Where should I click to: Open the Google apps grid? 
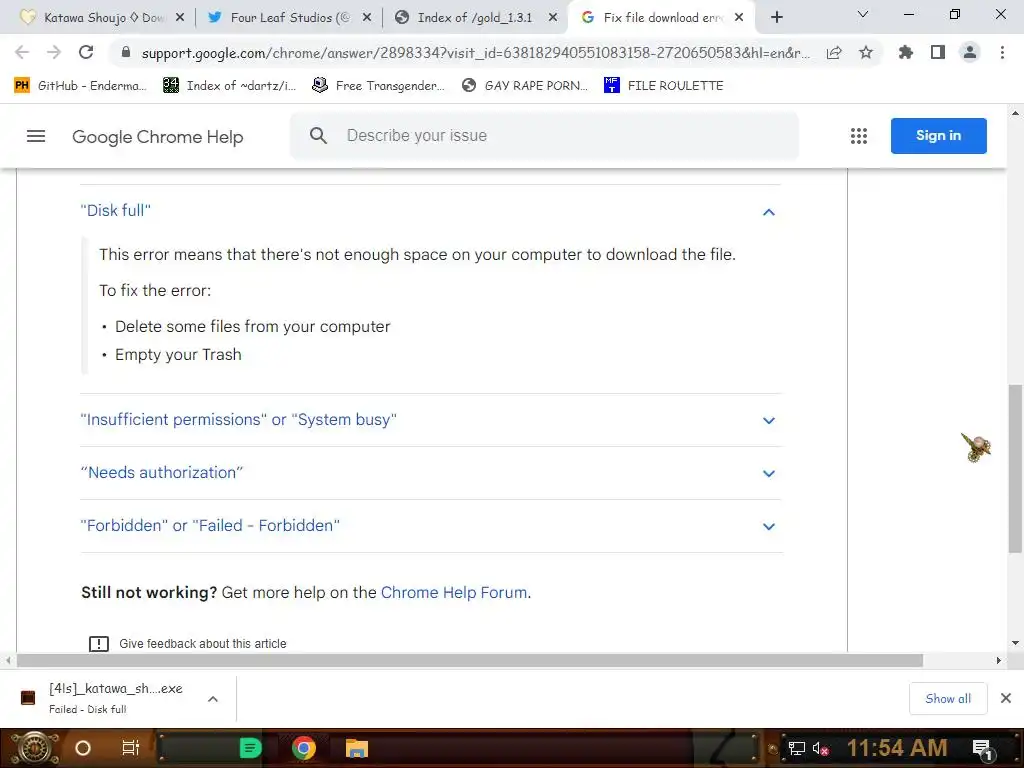click(x=859, y=136)
